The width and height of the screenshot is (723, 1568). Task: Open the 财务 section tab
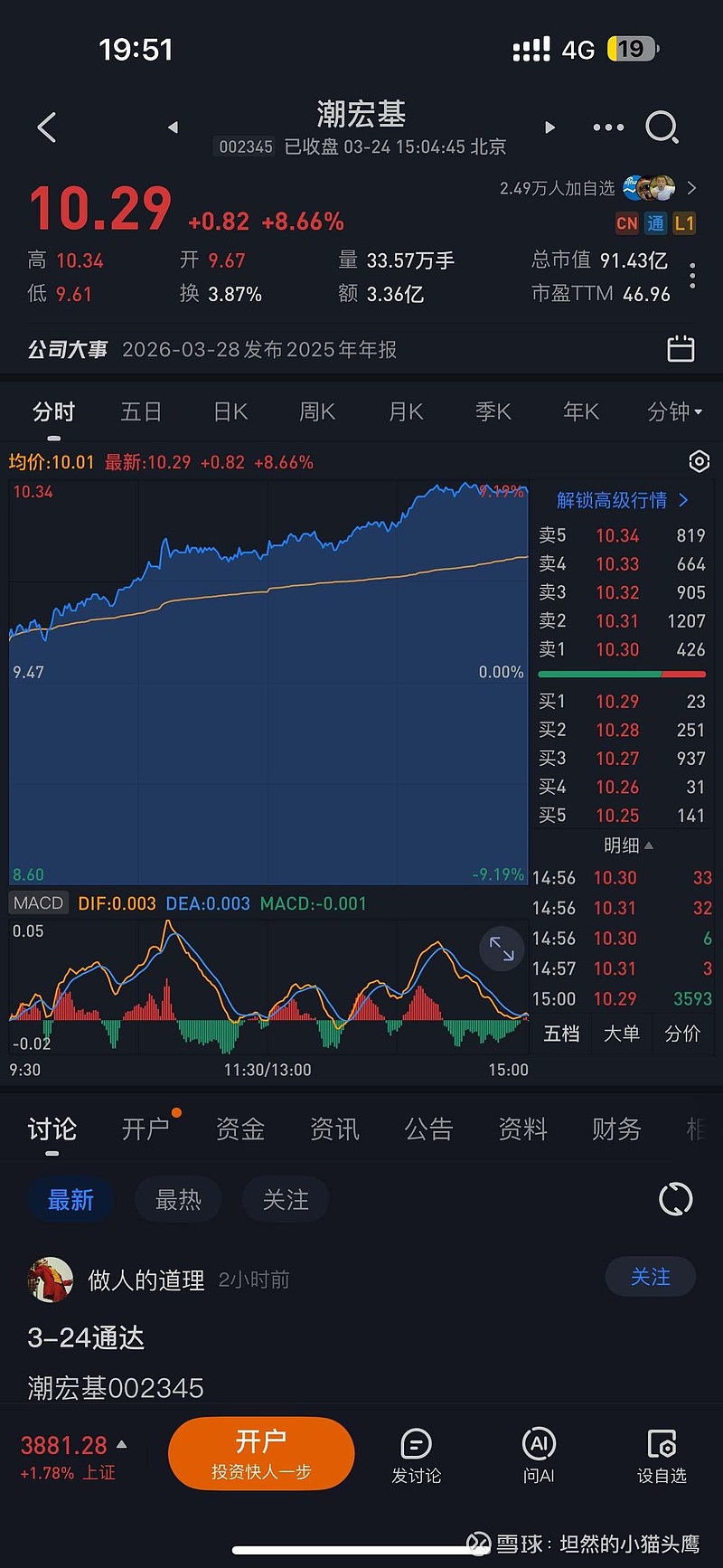(616, 1129)
